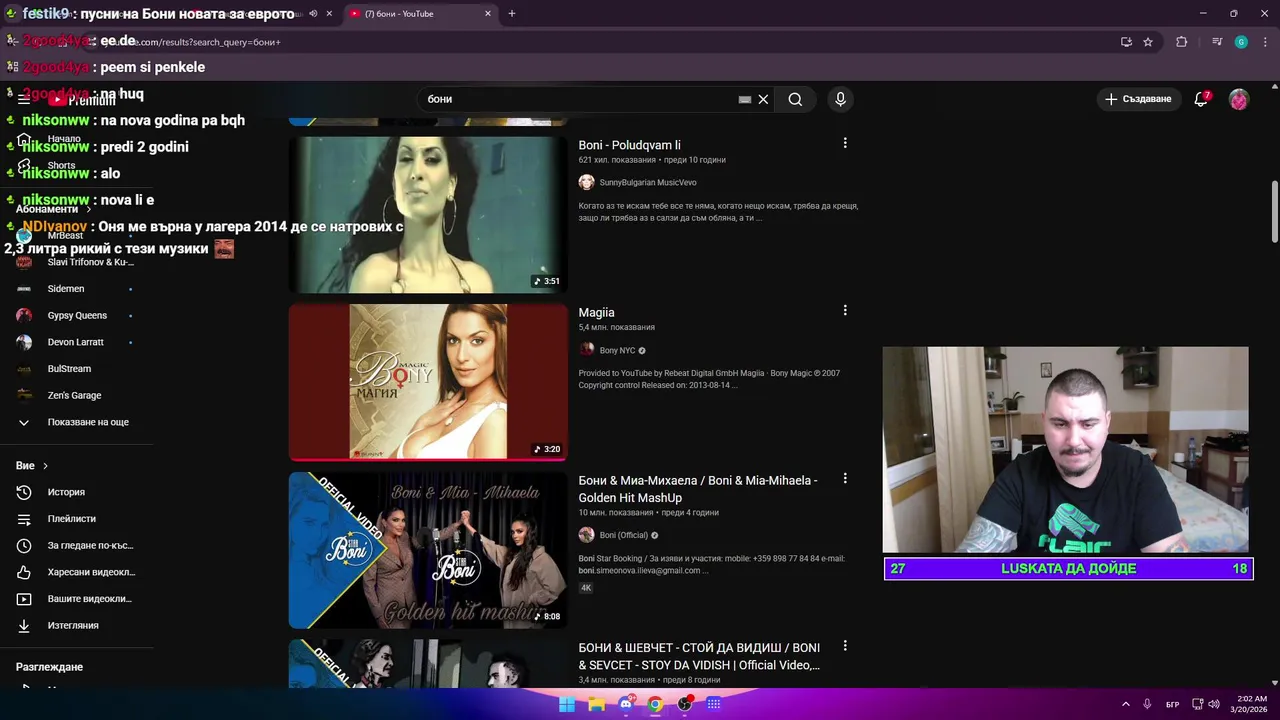Play the Boni - Poludqvam li thumbnail
This screenshot has width=1280, height=720.
point(428,214)
